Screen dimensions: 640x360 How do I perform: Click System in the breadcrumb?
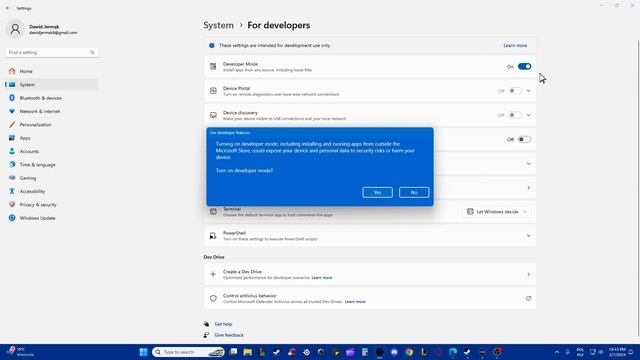click(x=218, y=25)
